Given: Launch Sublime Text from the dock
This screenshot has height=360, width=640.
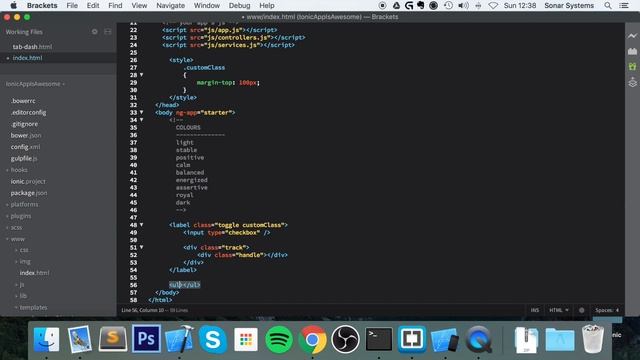Looking at the screenshot, I should click(x=113, y=339).
